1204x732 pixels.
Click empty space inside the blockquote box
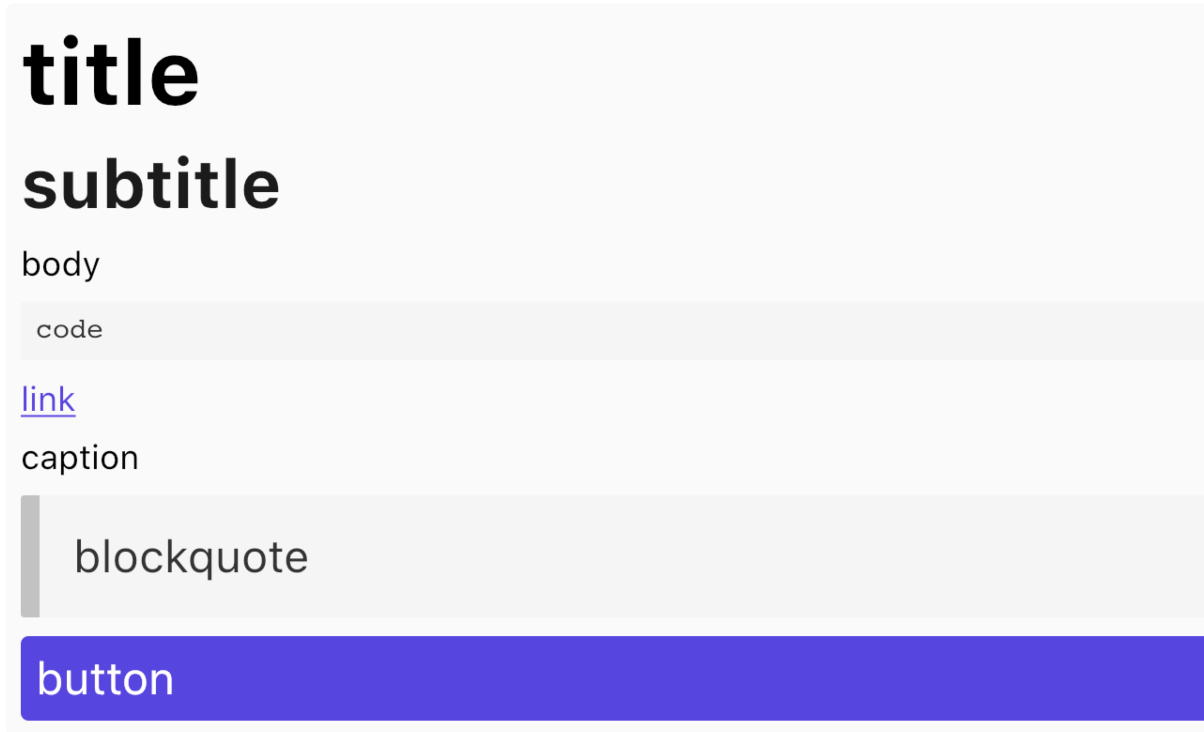point(750,556)
